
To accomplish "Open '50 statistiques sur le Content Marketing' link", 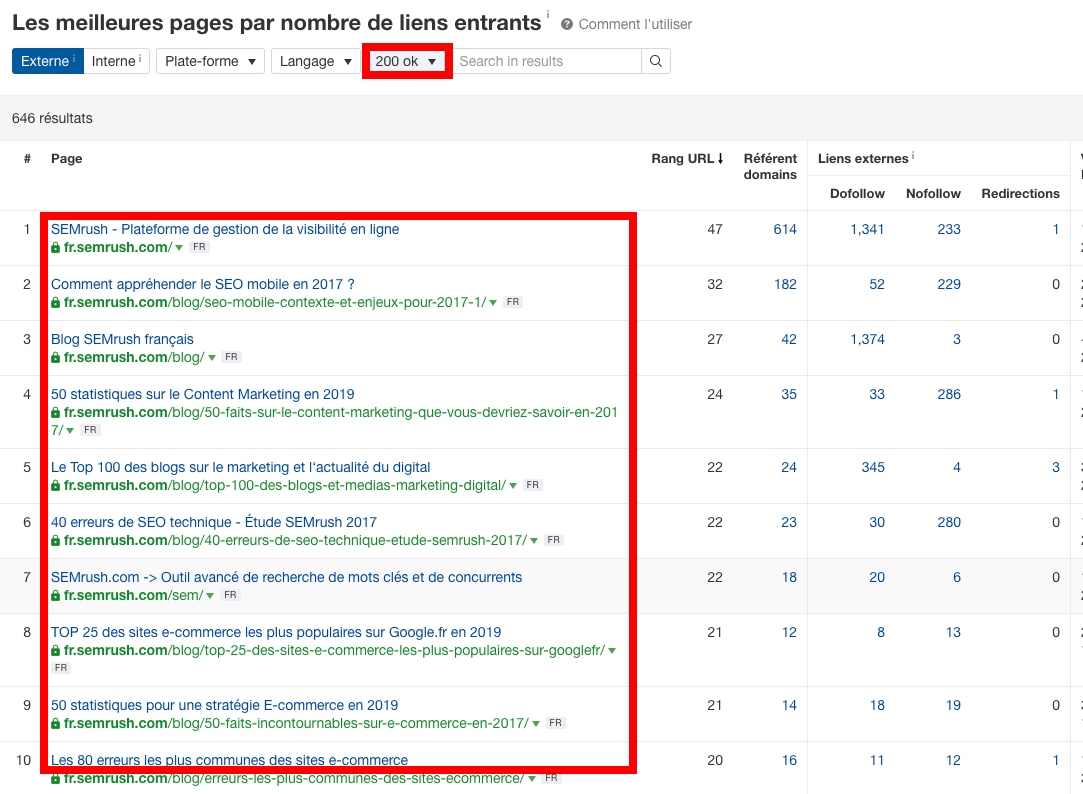I will 202,394.
